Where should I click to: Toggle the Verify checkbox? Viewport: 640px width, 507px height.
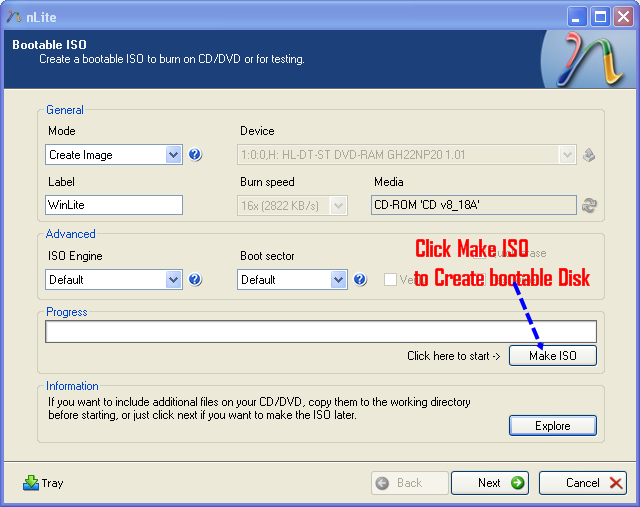pos(390,280)
